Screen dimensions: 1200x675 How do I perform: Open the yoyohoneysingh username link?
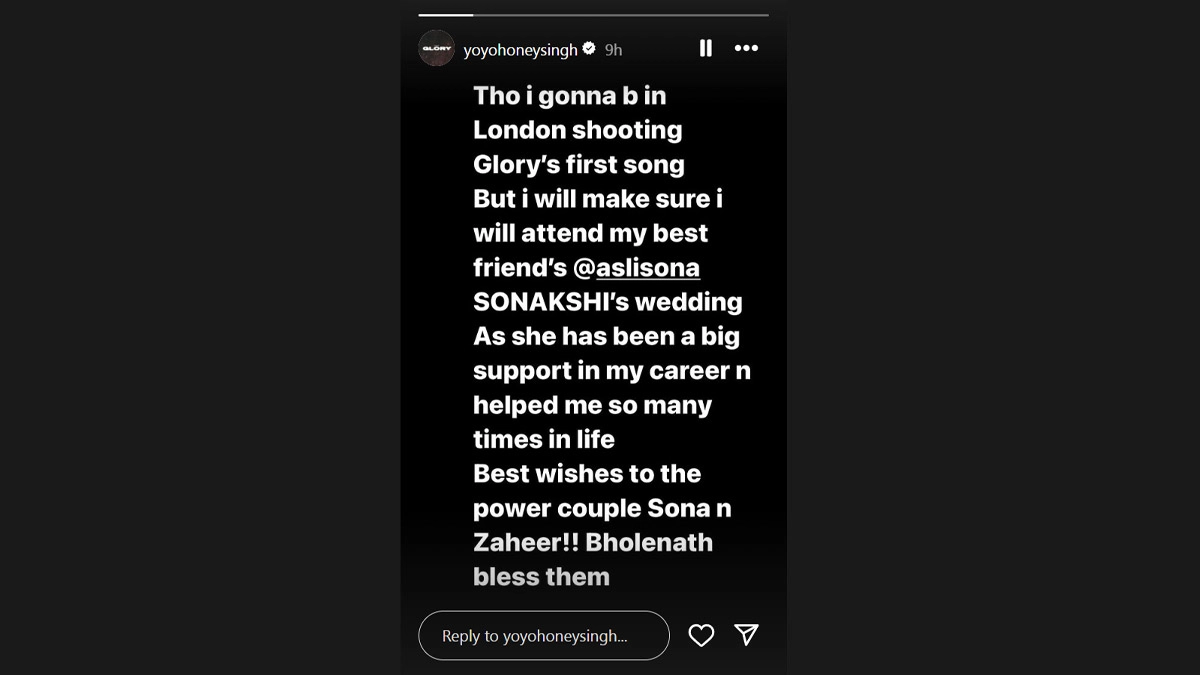(520, 49)
